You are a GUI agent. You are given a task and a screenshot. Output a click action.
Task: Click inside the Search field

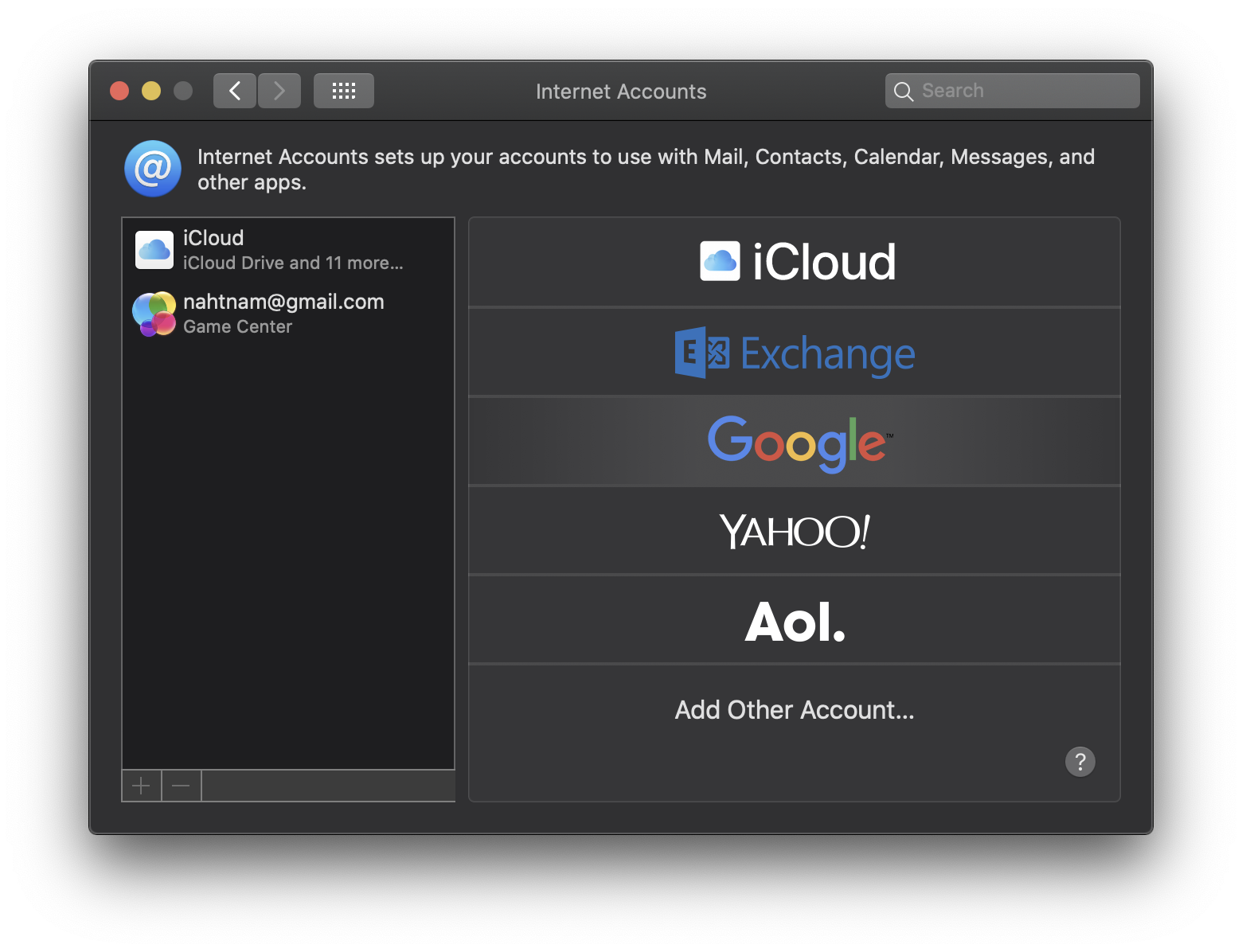click(1011, 90)
